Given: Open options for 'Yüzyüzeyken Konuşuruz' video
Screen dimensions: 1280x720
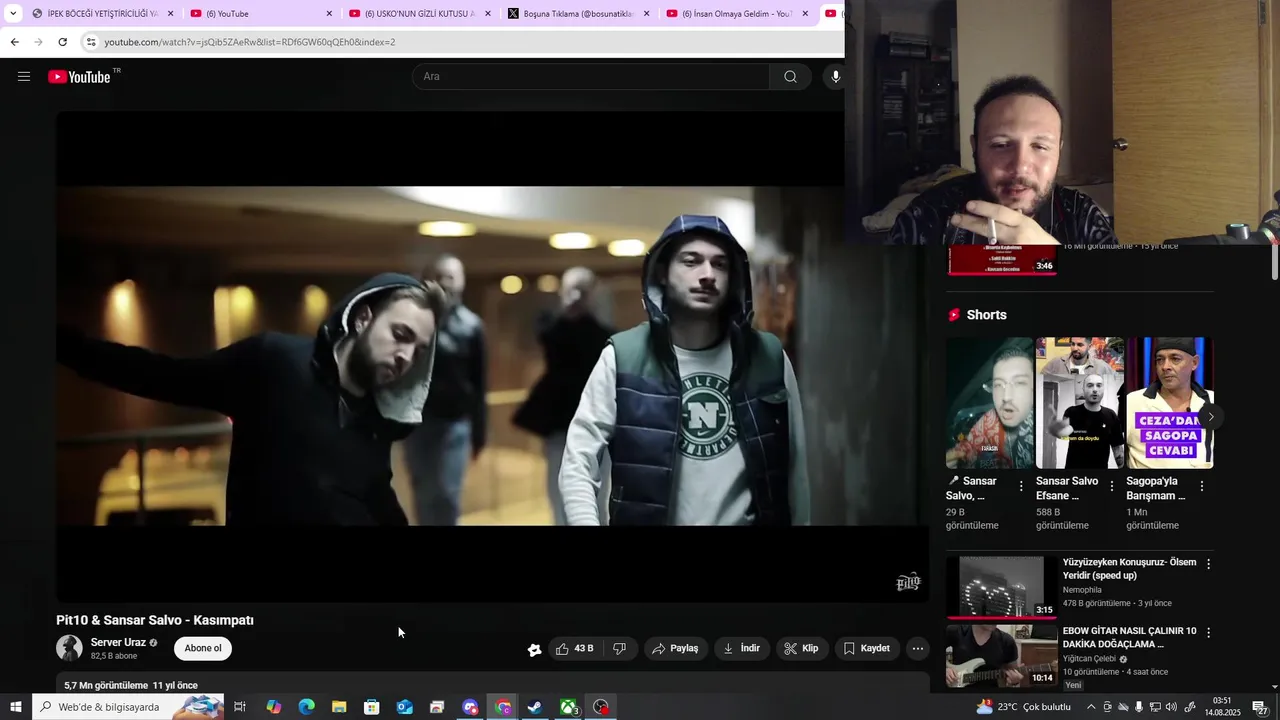Looking at the screenshot, I should (x=1208, y=564).
